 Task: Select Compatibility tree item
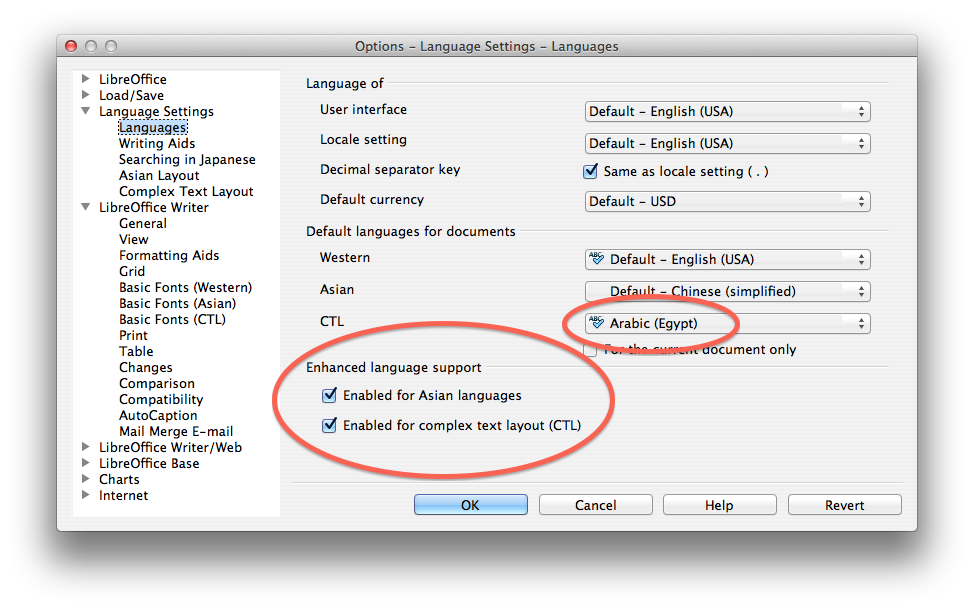point(162,399)
